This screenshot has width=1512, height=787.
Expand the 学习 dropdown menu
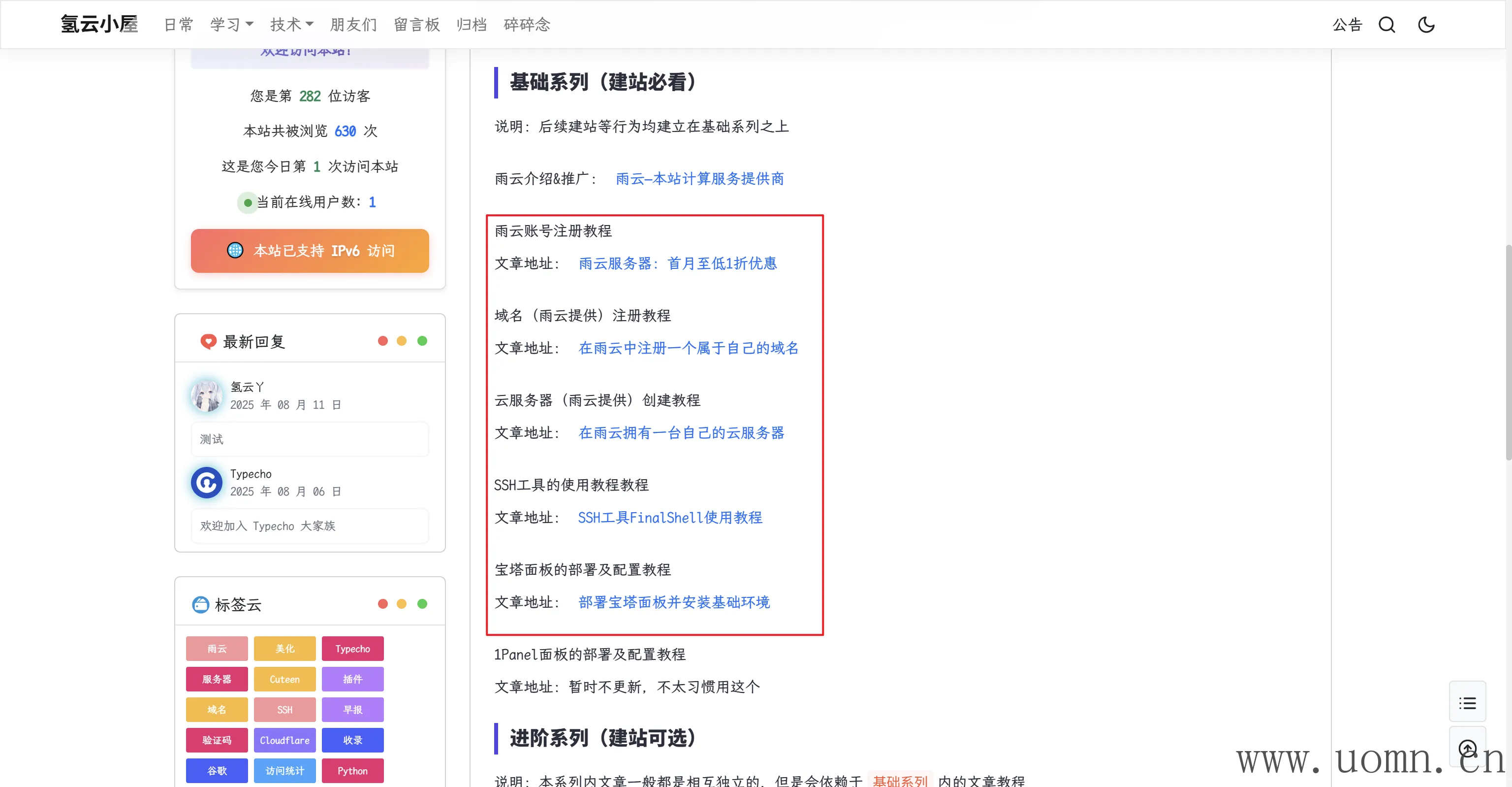[231, 25]
